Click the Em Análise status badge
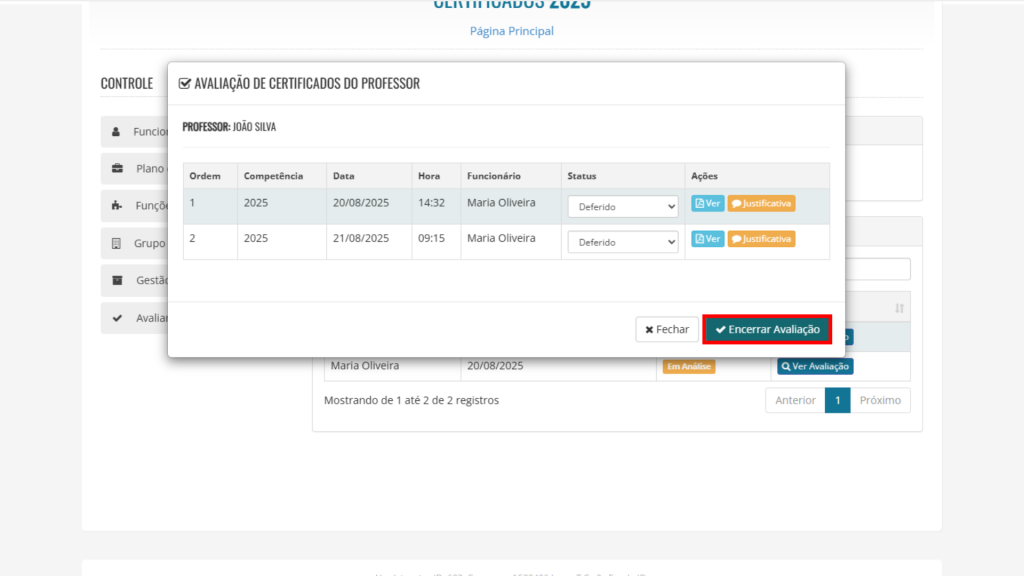 pos(688,366)
